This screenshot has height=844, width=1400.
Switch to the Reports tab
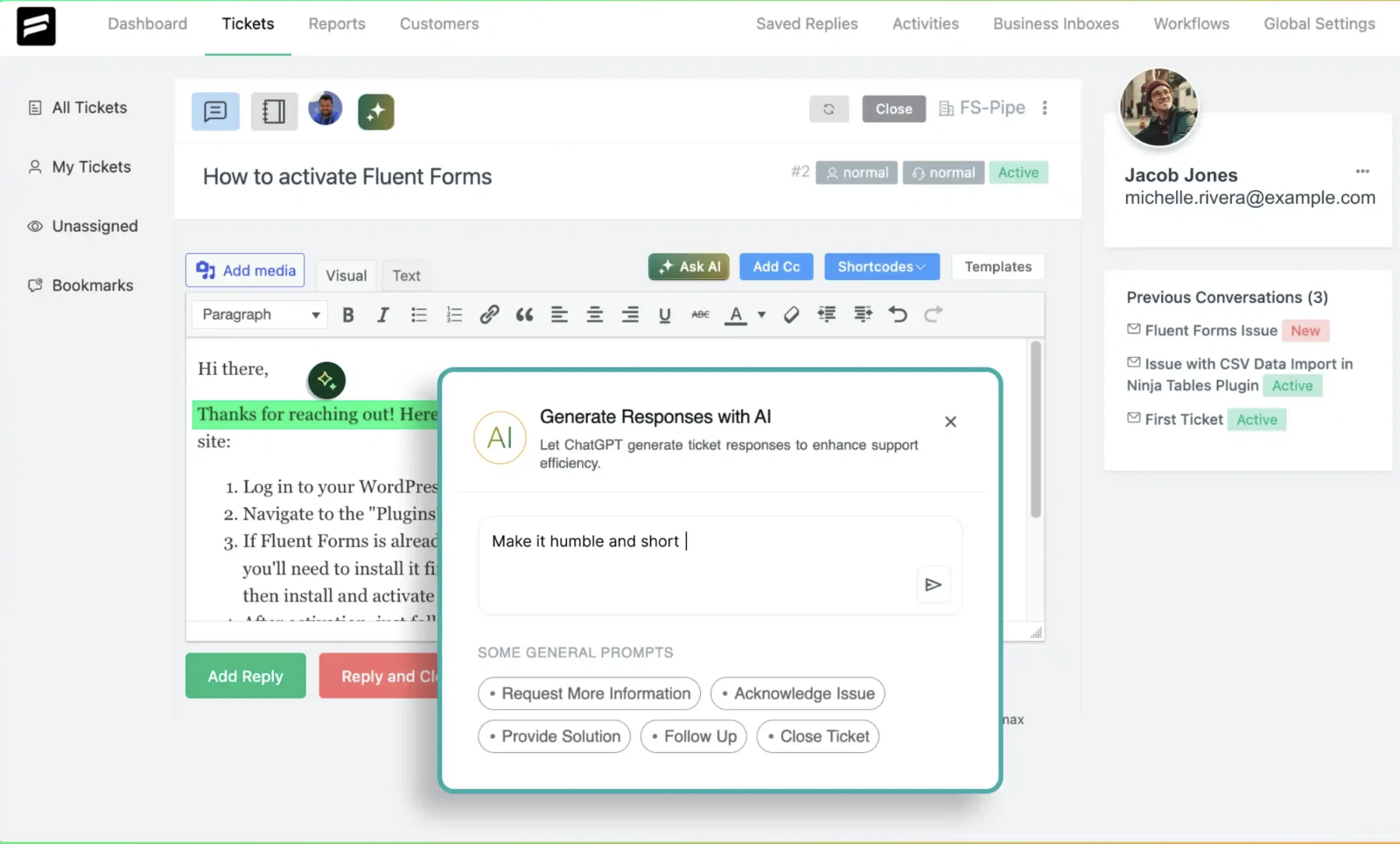coord(336,24)
